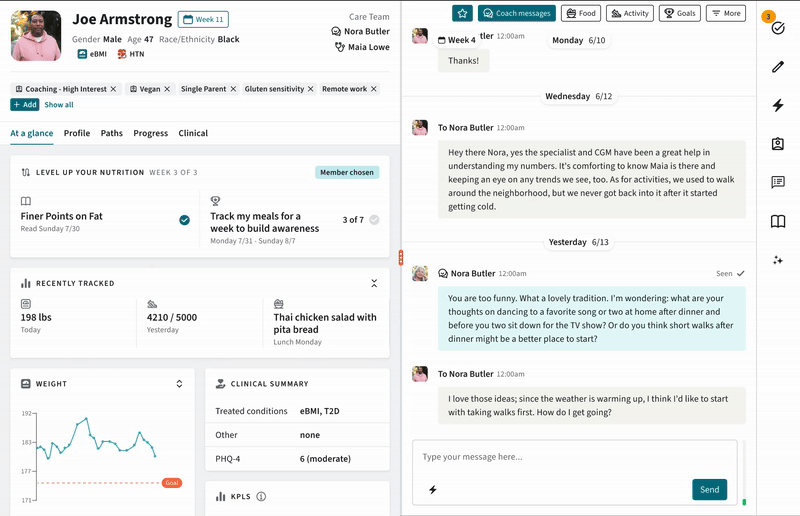Image resolution: width=800 pixels, height=516 pixels.
Task: Open the contact card icon in sidebar
Action: [x=778, y=144]
